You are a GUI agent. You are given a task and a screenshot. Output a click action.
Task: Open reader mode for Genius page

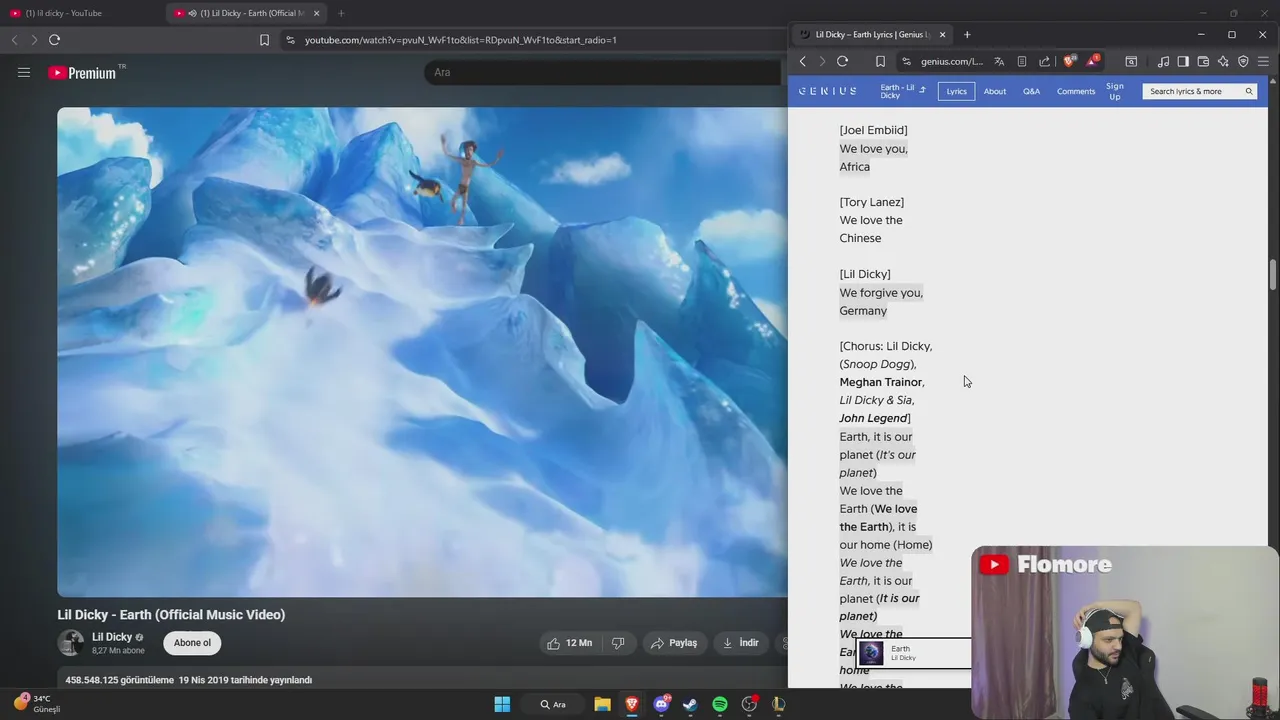click(1021, 61)
